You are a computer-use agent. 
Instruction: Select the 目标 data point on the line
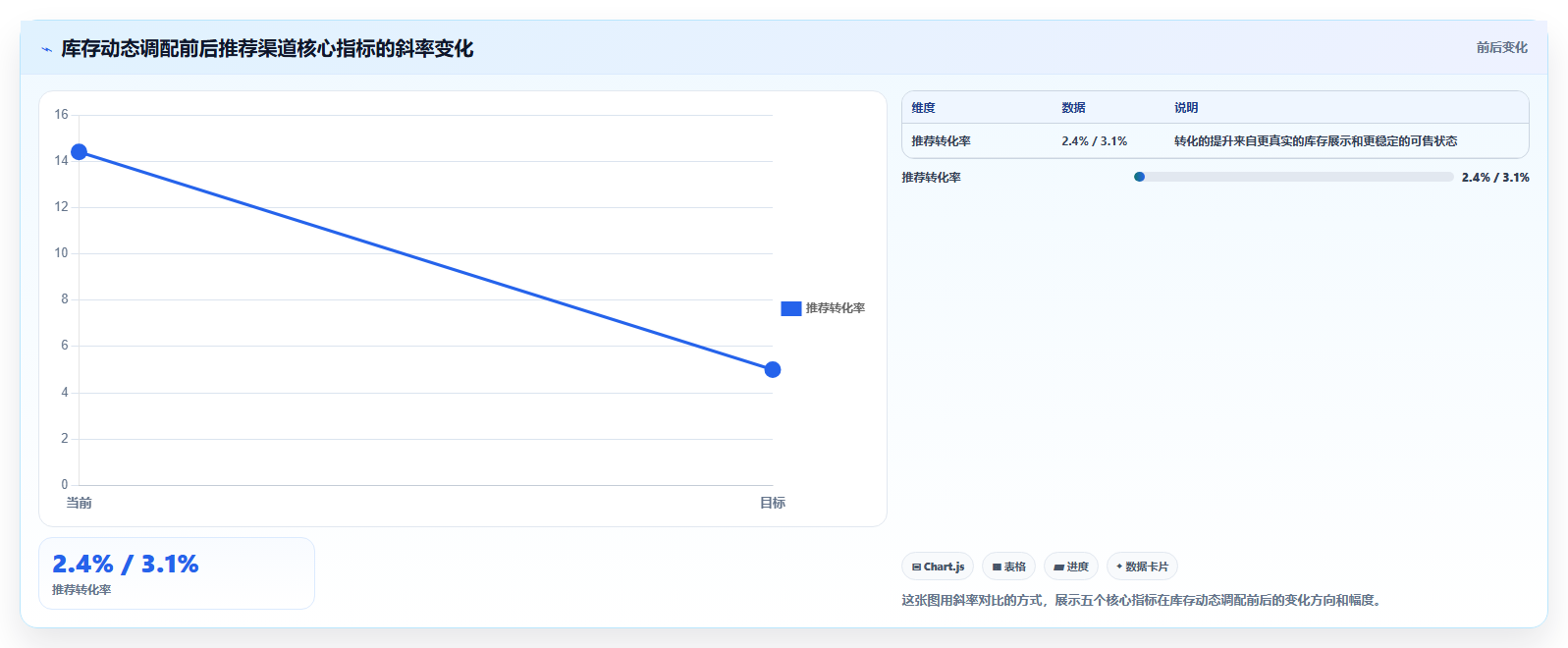pyautogui.click(x=772, y=369)
